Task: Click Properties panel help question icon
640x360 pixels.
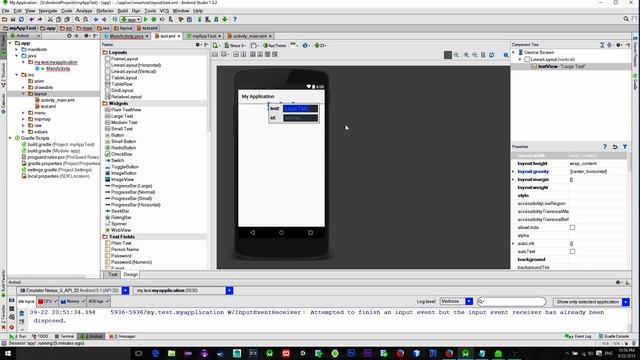Action: [x=605, y=147]
